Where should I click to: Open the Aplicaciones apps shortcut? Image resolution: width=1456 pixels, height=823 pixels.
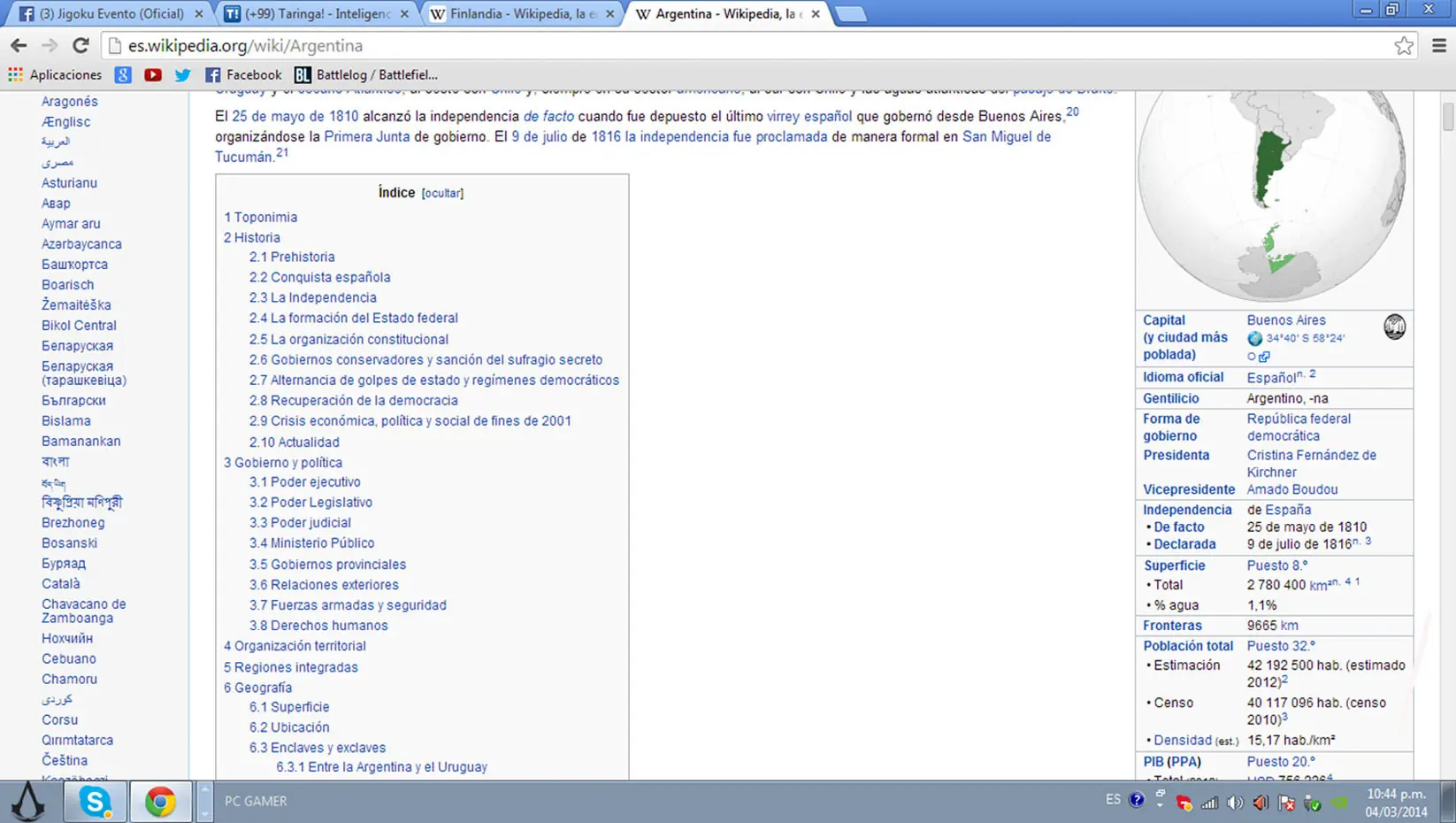(55, 75)
